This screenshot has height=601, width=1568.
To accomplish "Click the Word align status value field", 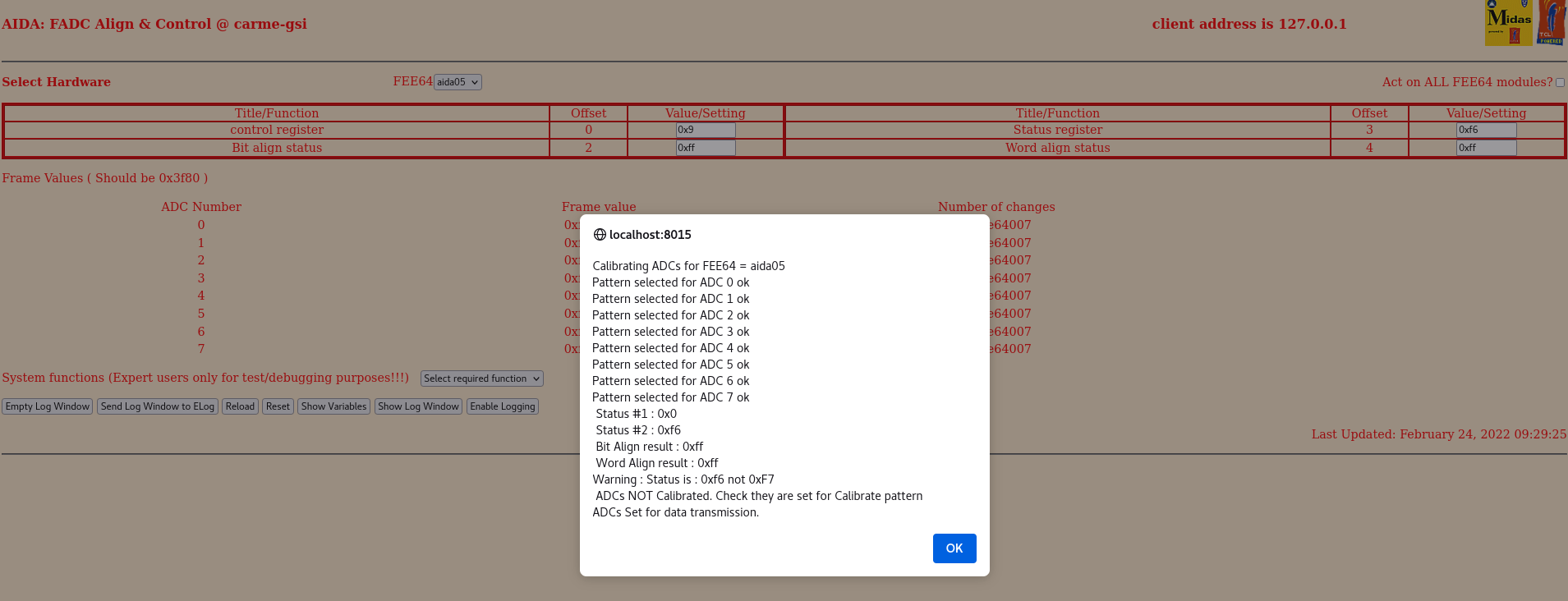I will click(x=1487, y=148).
